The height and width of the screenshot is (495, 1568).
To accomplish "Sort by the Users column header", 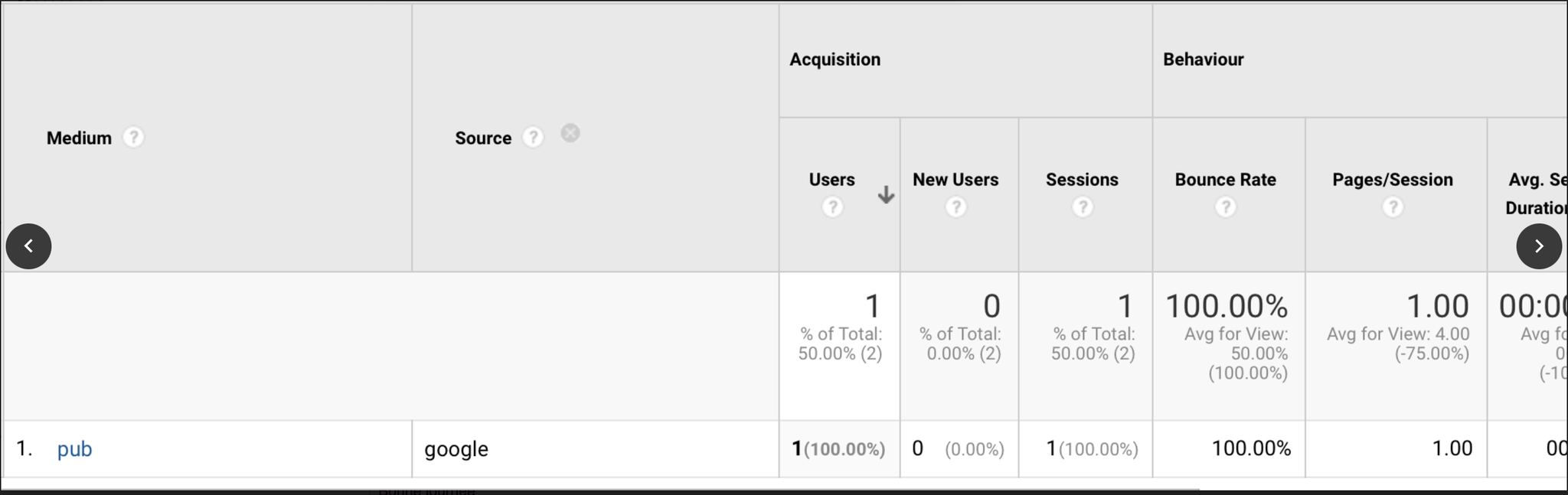I will 831,180.
